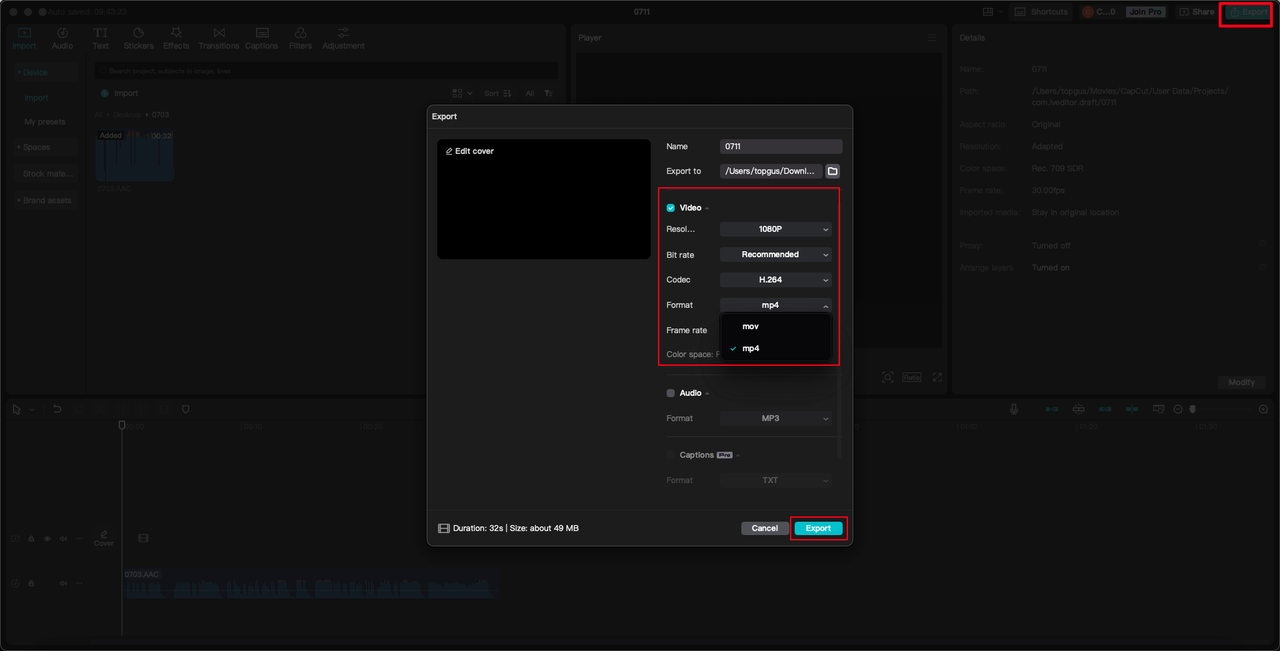The image size is (1280, 651).
Task: Click the timeline zoom slider
Action: point(1220,409)
